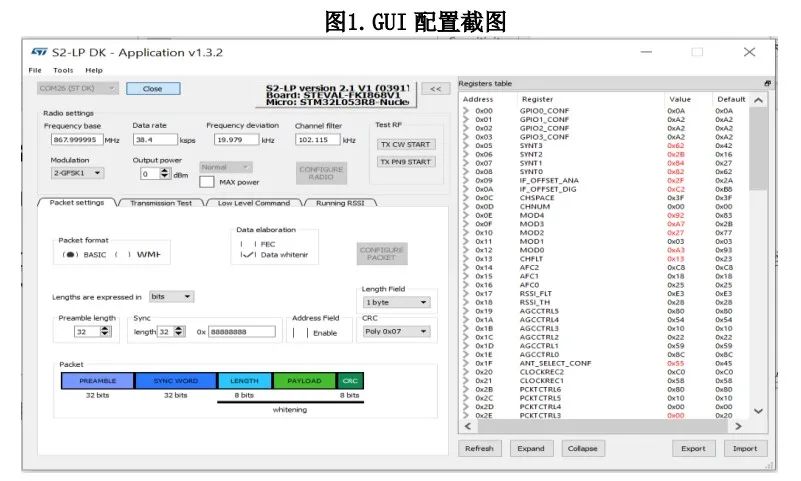Screen dimensions: 801x481
Task: Click the Address column header
Action: [x=478, y=99]
